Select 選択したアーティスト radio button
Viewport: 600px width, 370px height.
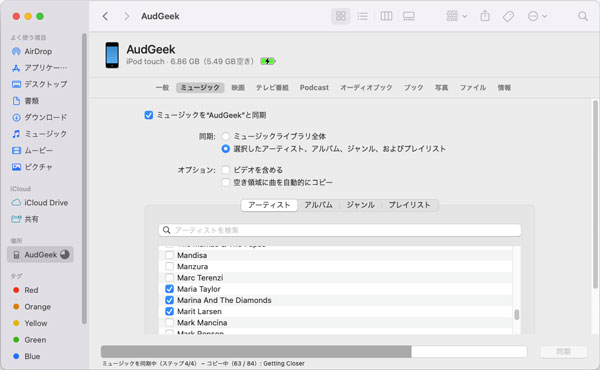tap(226, 148)
